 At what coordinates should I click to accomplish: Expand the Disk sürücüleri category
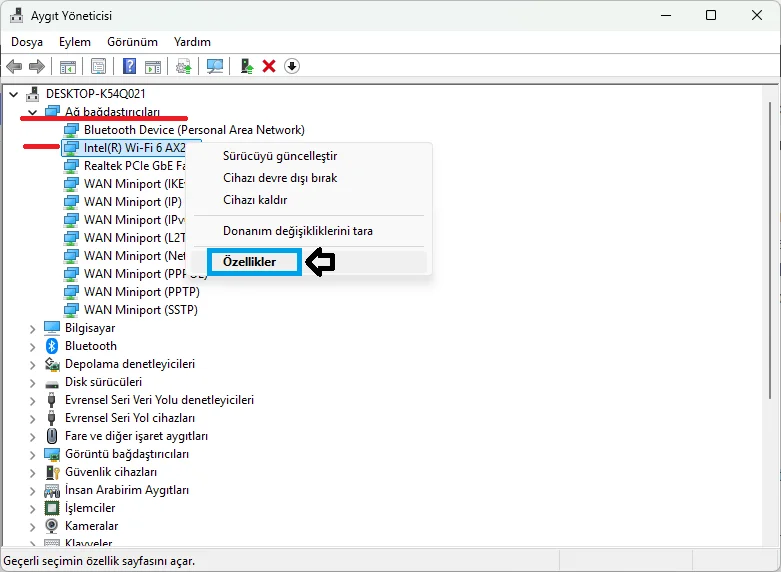(x=32, y=383)
